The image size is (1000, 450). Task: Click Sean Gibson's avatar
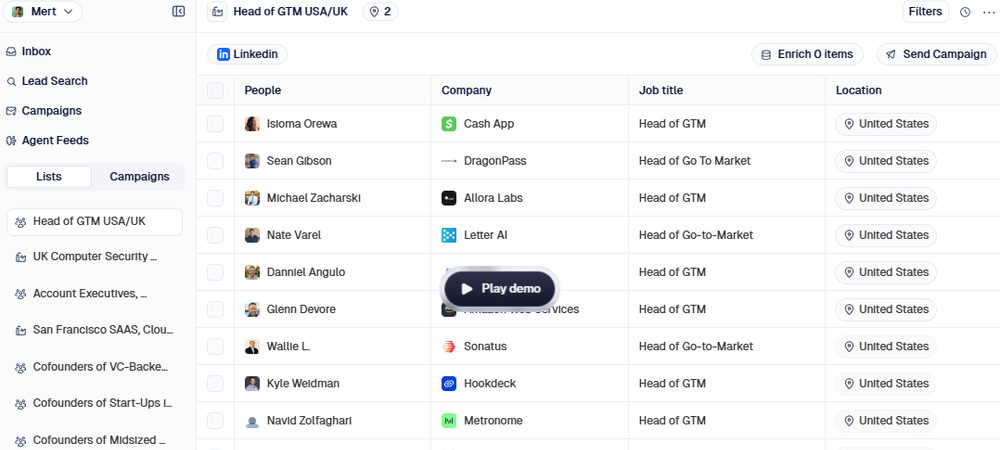pyautogui.click(x=253, y=161)
